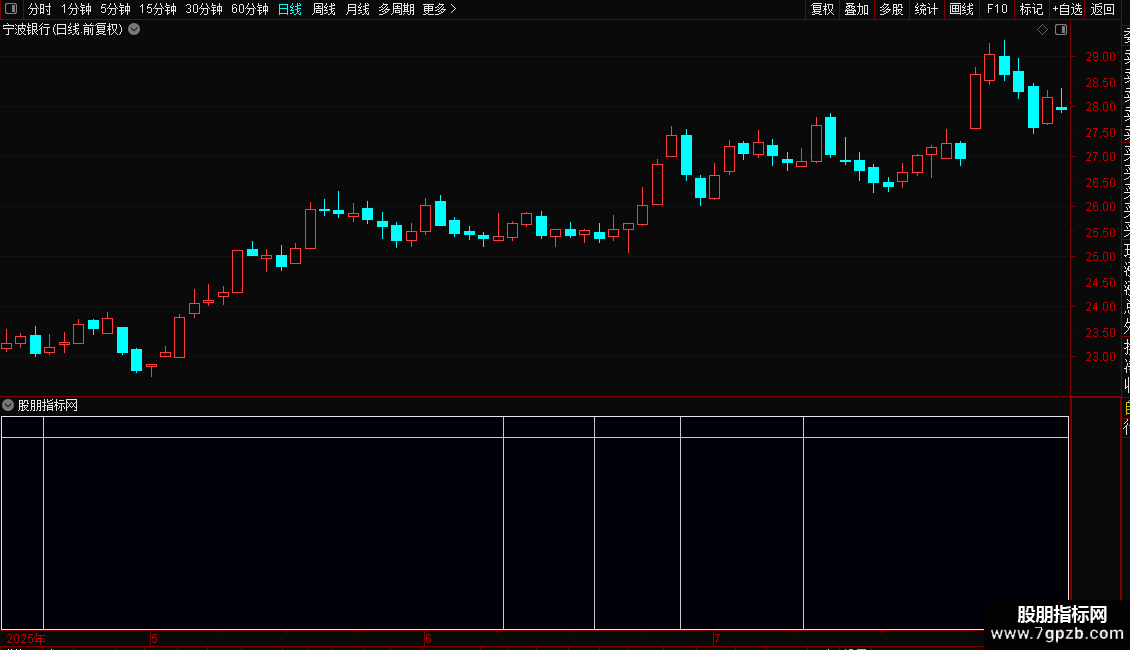
Task: Click the month 5 marker on time axis
Action: point(154,639)
